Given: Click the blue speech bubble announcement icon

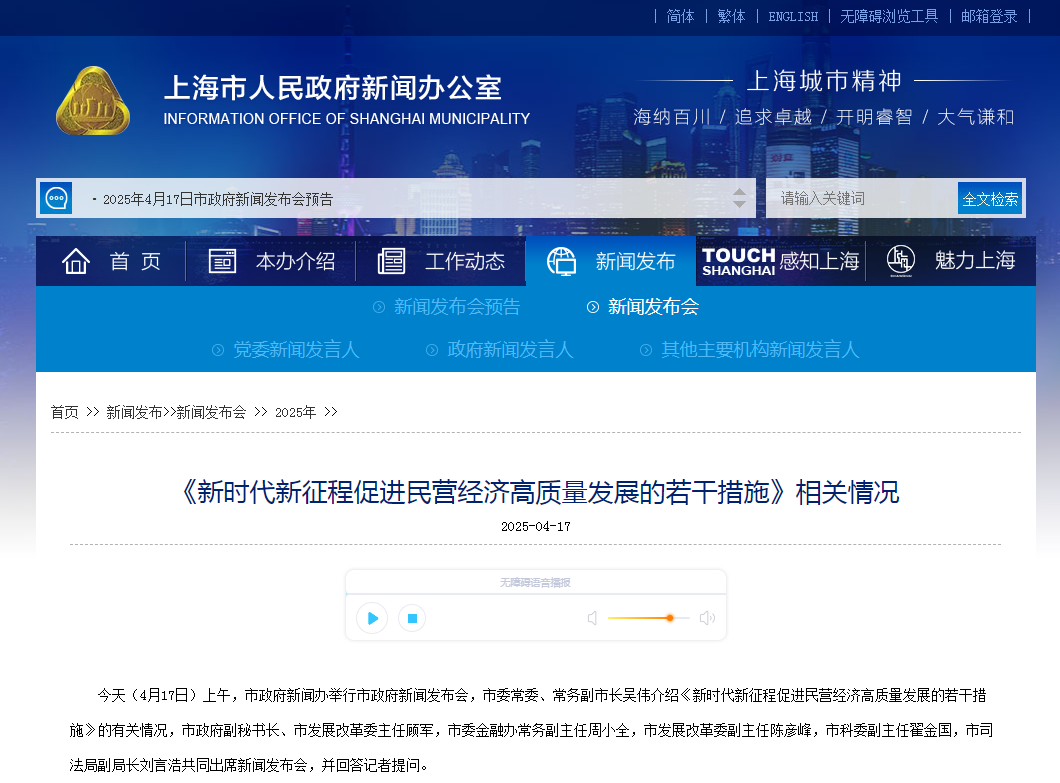Looking at the screenshot, I should 56,197.
